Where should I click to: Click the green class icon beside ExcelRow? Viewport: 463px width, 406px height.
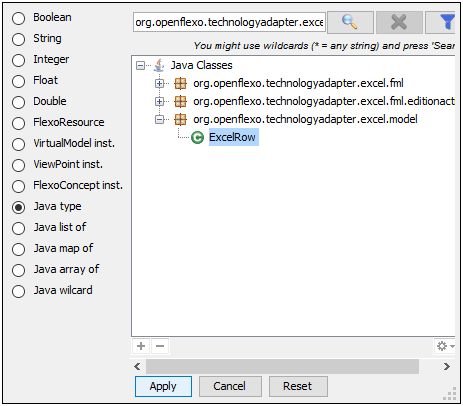tap(197, 137)
